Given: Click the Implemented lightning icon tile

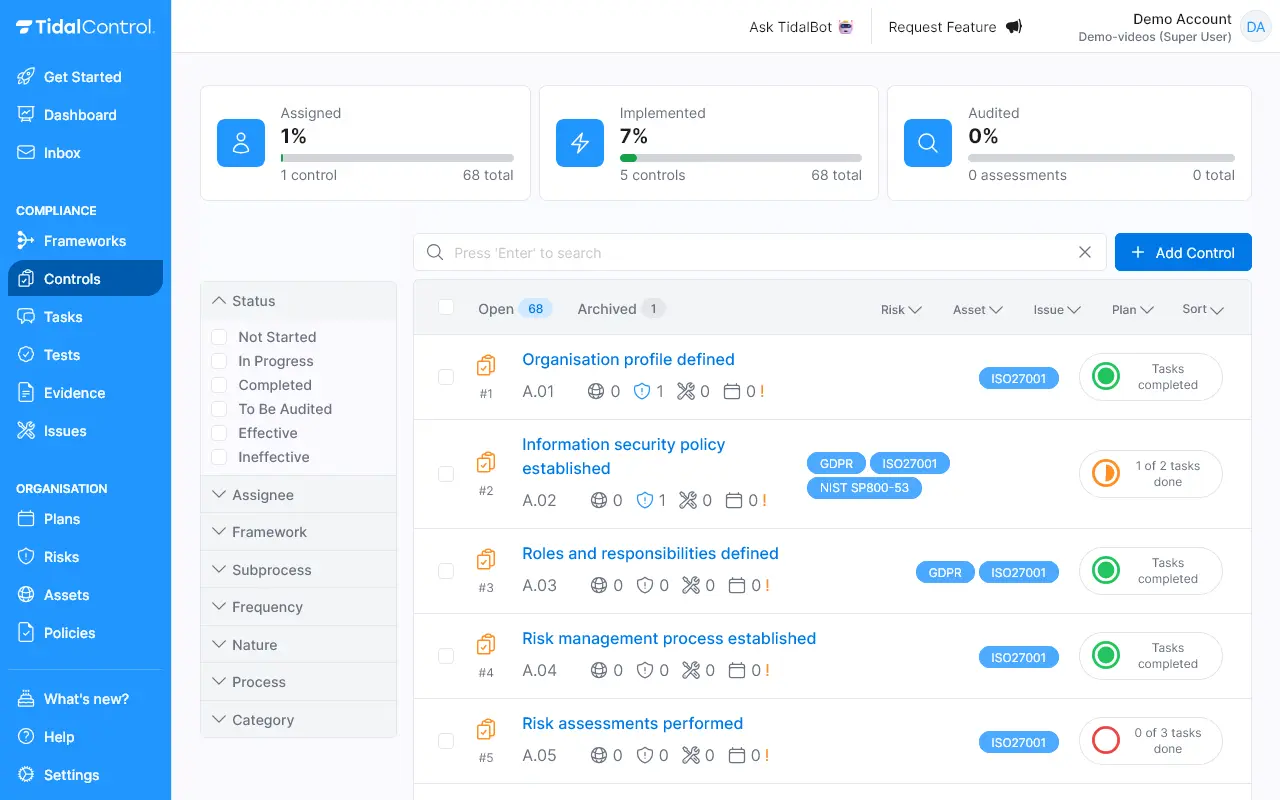Looking at the screenshot, I should pos(580,143).
